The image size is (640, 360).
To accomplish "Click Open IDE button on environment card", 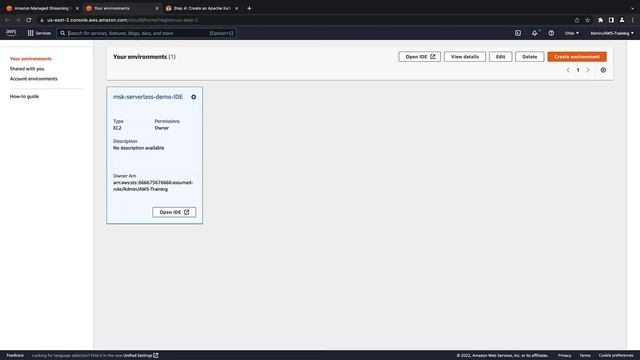I will tap(174, 212).
